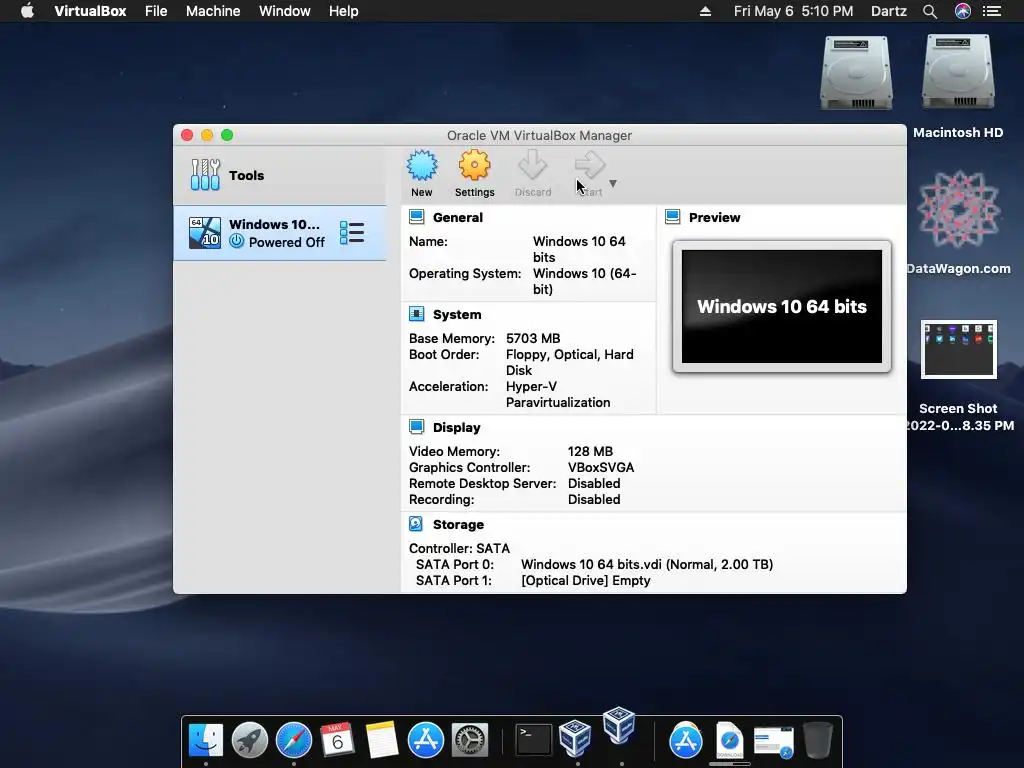
Task: Open the Storage settings heading link
Action: pyautogui.click(x=458, y=524)
